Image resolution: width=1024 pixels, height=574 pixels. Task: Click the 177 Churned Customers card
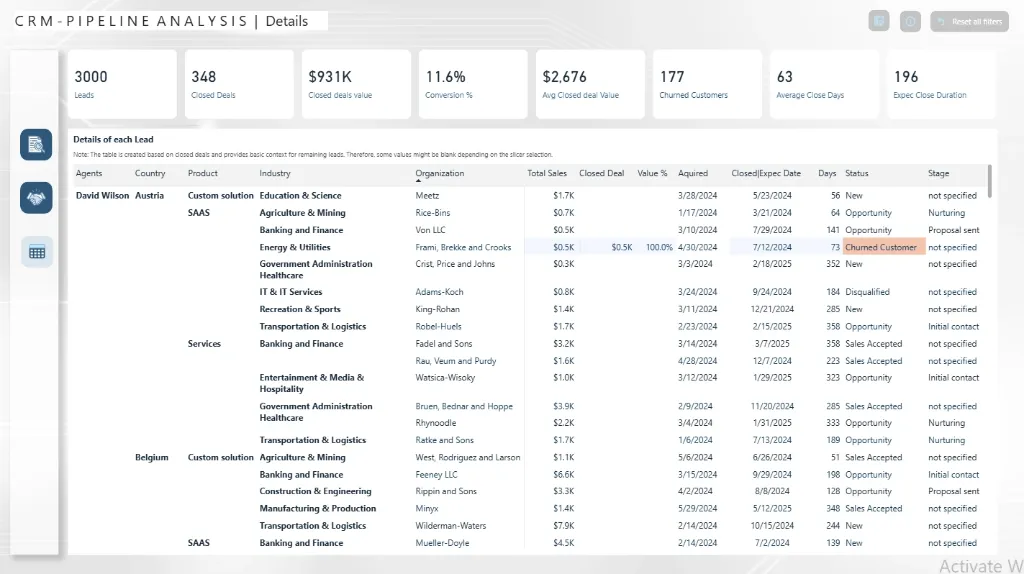[x=708, y=84]
